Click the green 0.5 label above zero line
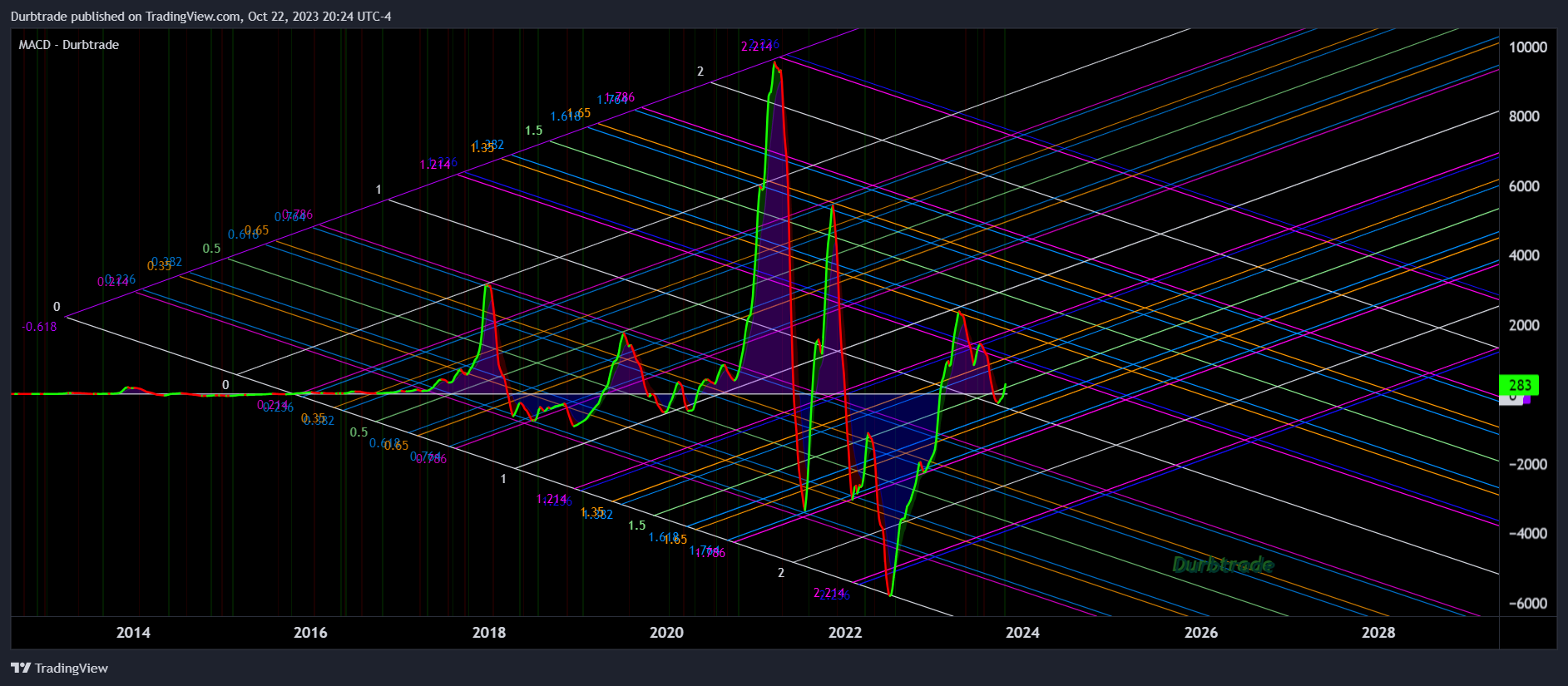1568x686 pixels. point(211,249)
